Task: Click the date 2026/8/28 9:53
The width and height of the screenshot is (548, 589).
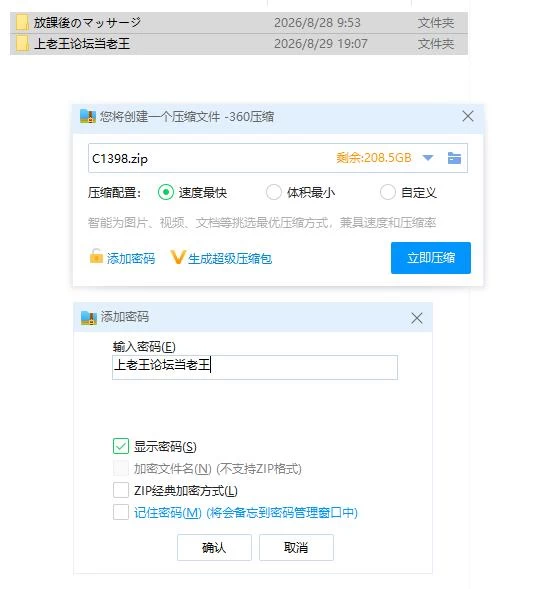Action: (317, 23)
